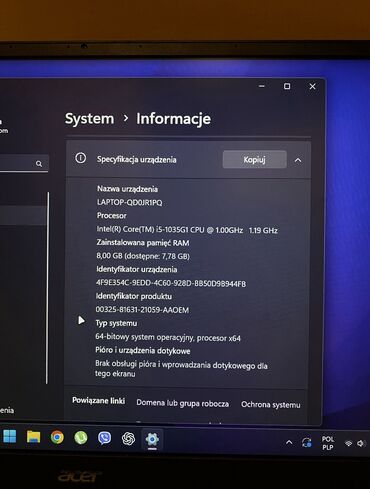Launch Google Chrome from the taskbar

(x=57, y=437)
